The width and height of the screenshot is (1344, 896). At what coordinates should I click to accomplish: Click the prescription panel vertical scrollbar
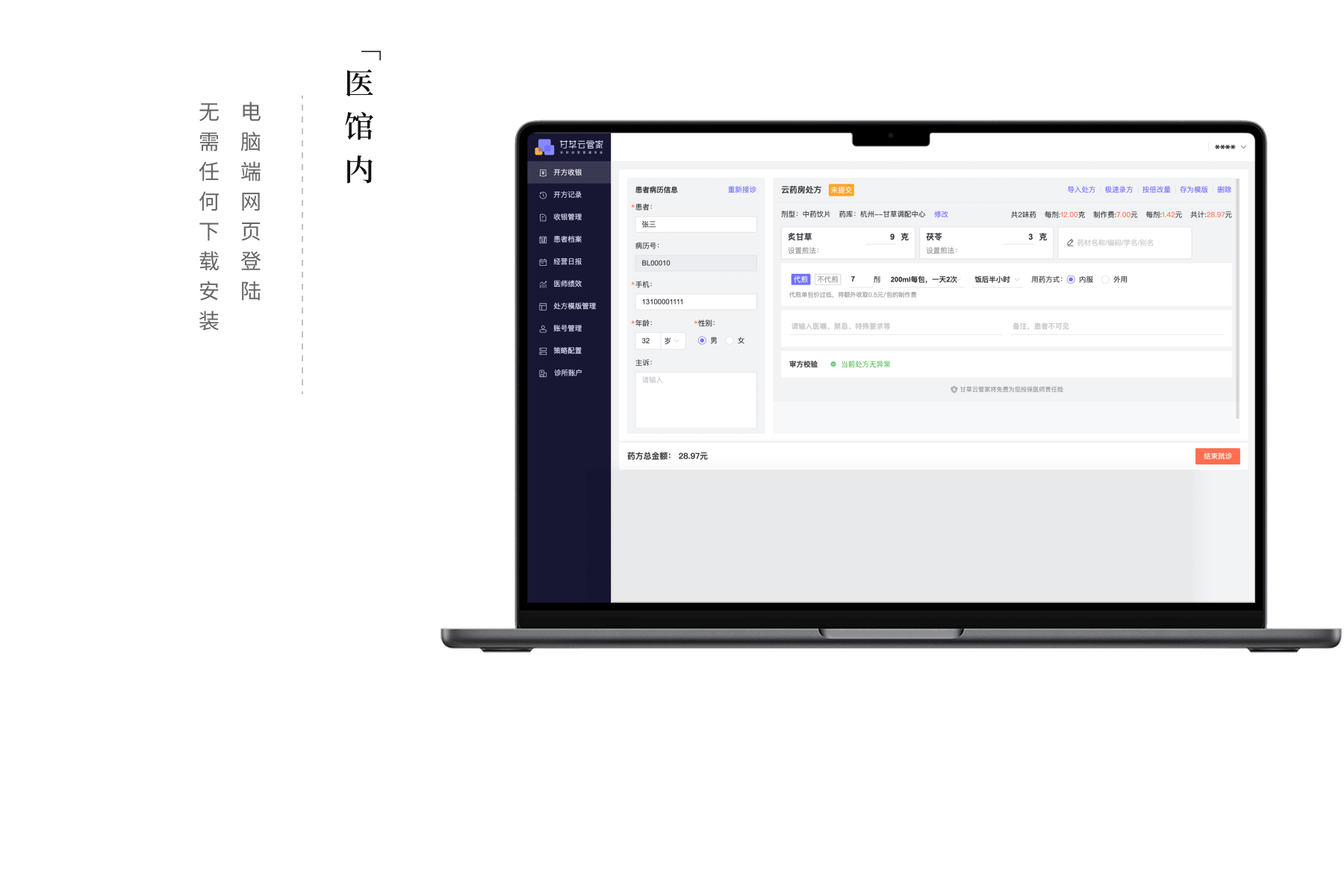pyautogui.click(x=1237, y=299)
